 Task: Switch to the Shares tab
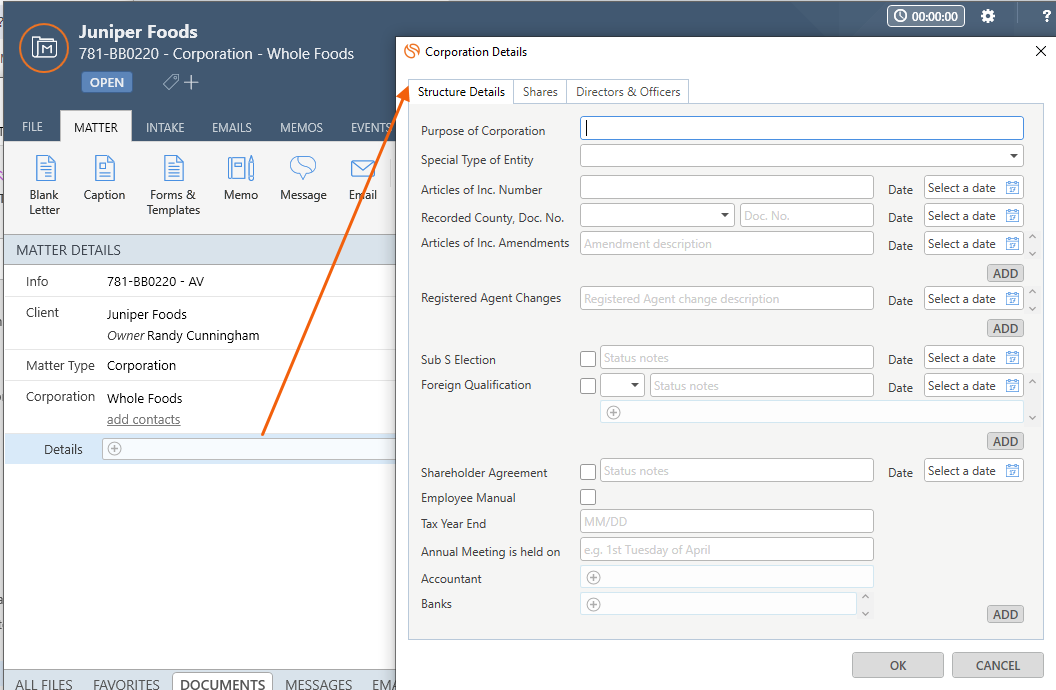point(540,92)
